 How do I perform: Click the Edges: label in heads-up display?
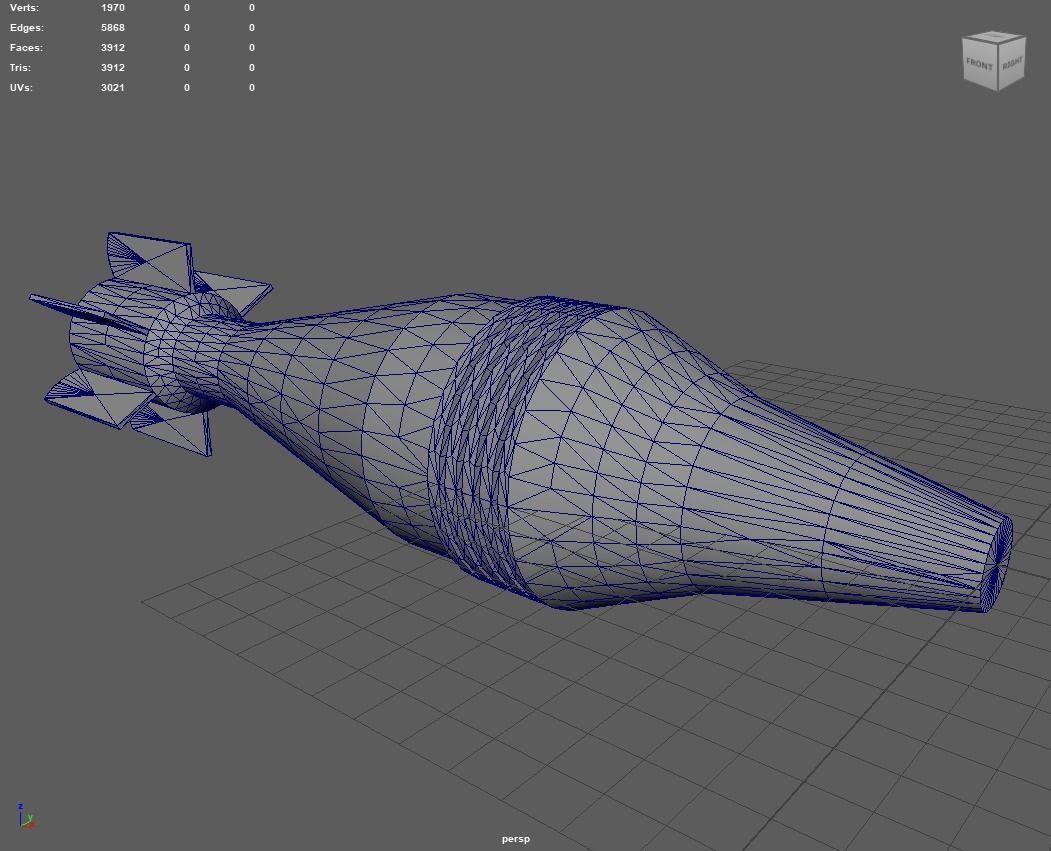coord(27,27)
